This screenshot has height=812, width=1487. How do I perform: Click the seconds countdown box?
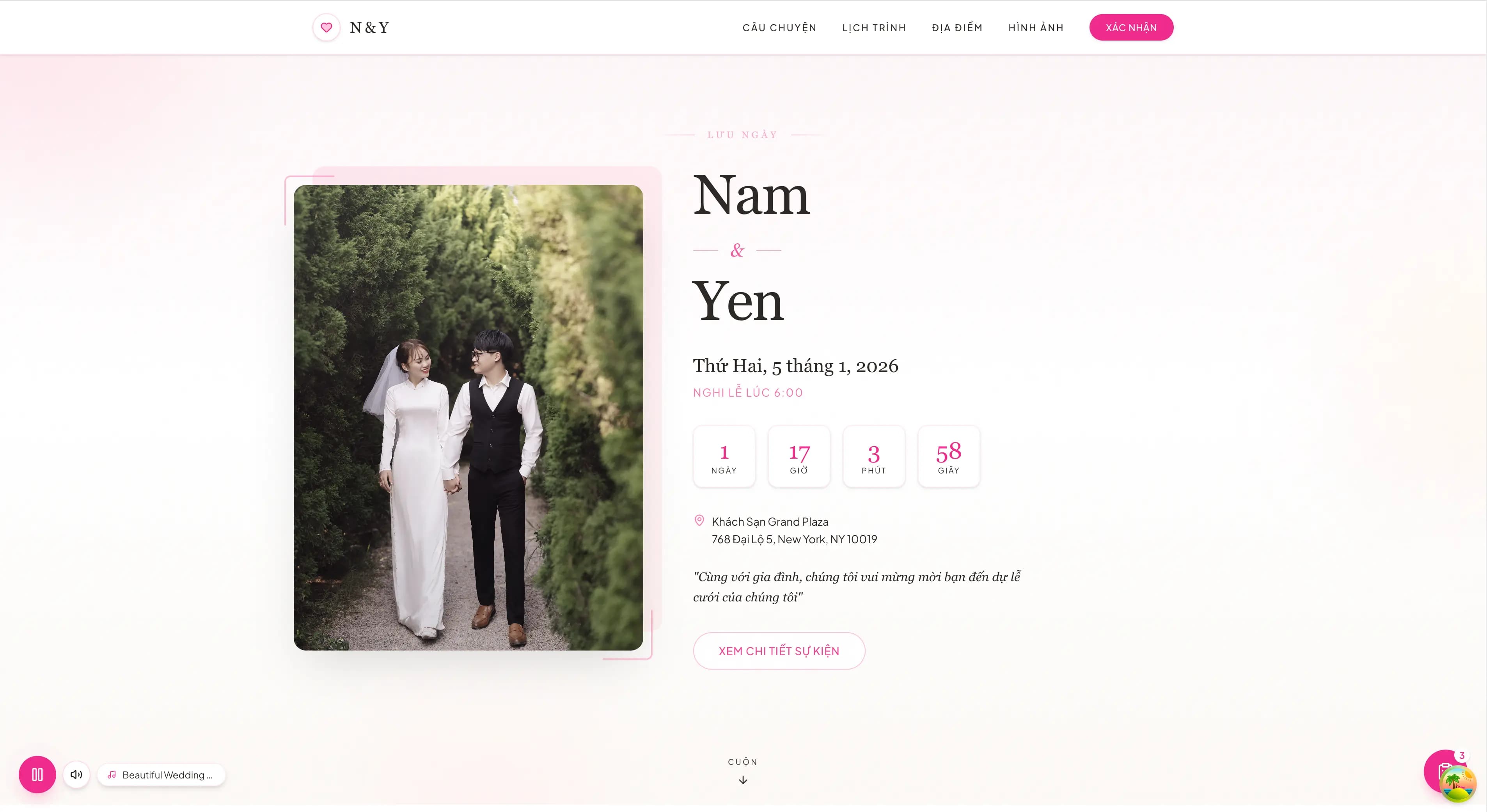coord(948,456)
